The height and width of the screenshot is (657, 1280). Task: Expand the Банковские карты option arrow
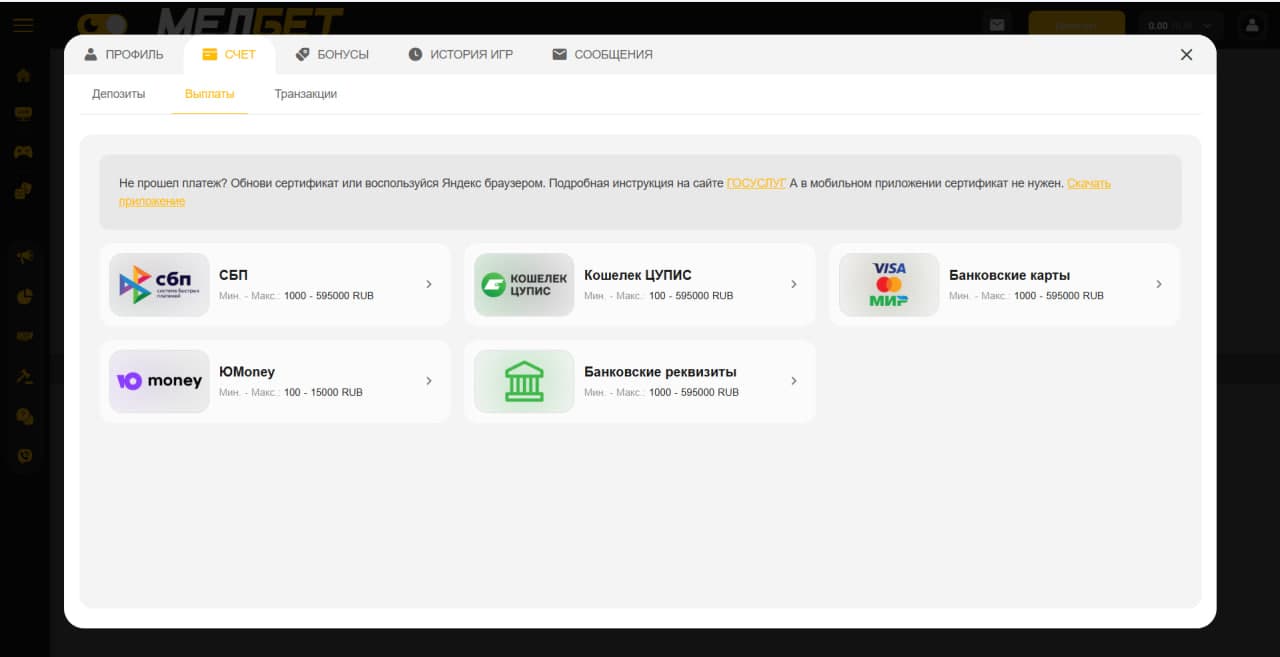[1159, 284]
